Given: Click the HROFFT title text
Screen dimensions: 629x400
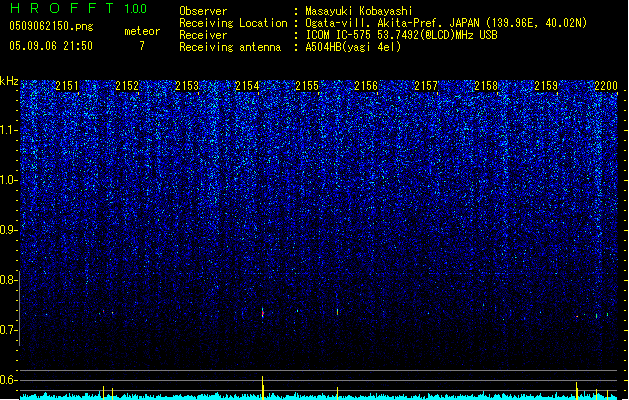Looking at the screenshot, I should 62,8.
